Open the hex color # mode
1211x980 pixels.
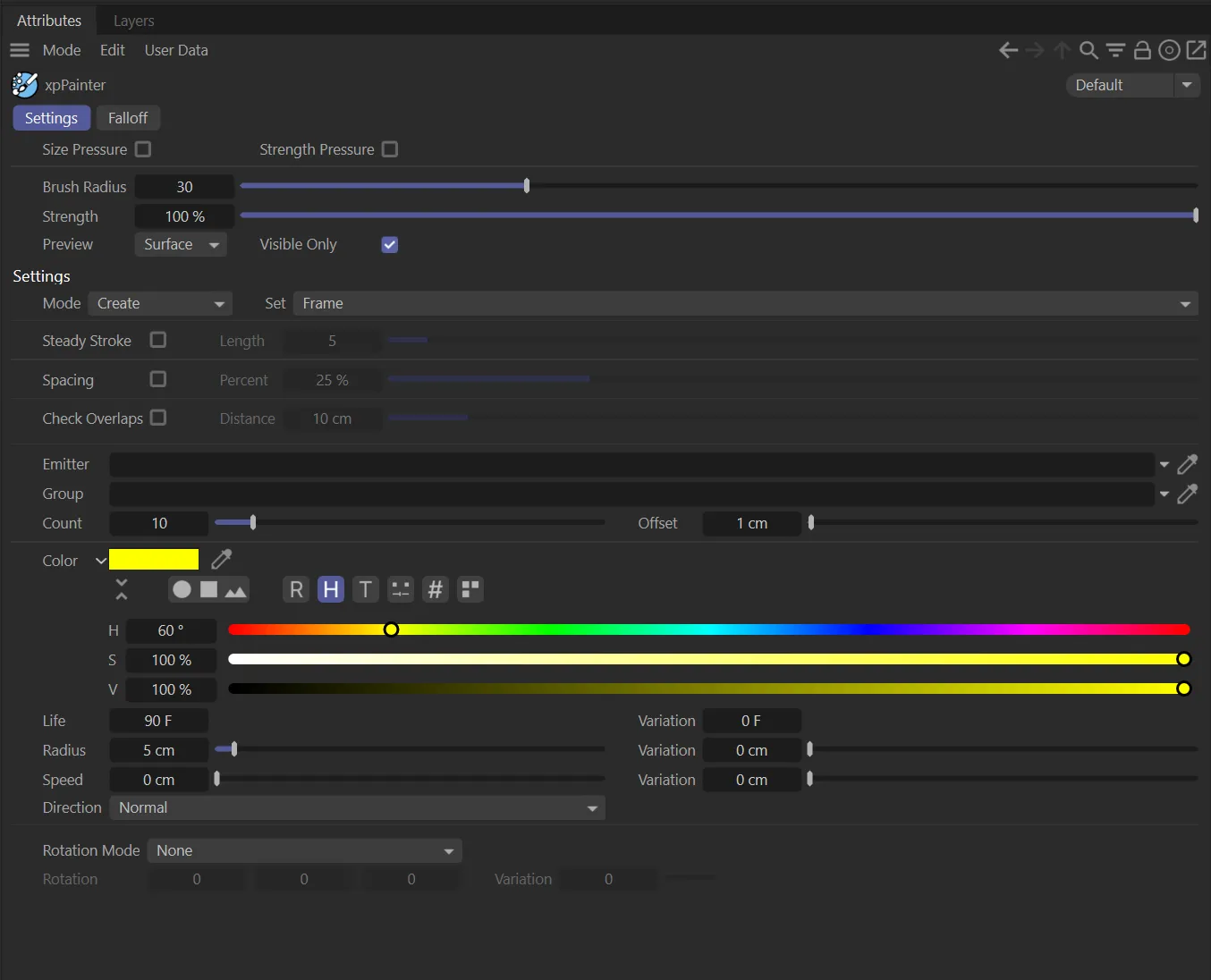[435, 589]
